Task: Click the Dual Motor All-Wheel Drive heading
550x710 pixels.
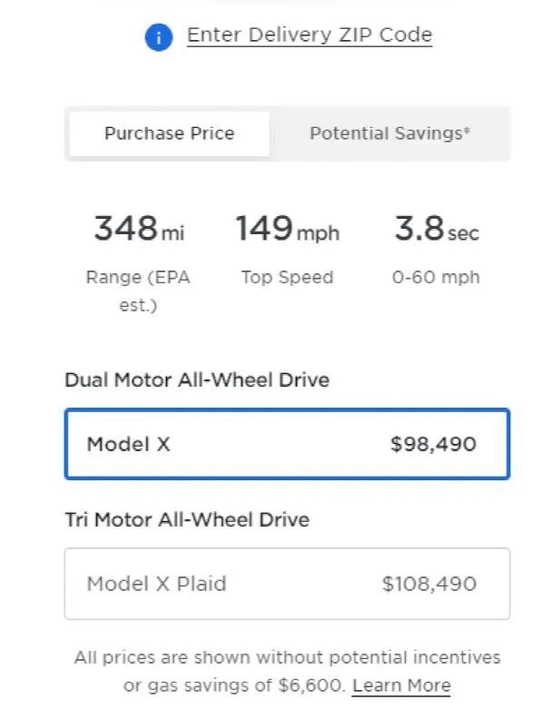Action: tap(197, 380)
